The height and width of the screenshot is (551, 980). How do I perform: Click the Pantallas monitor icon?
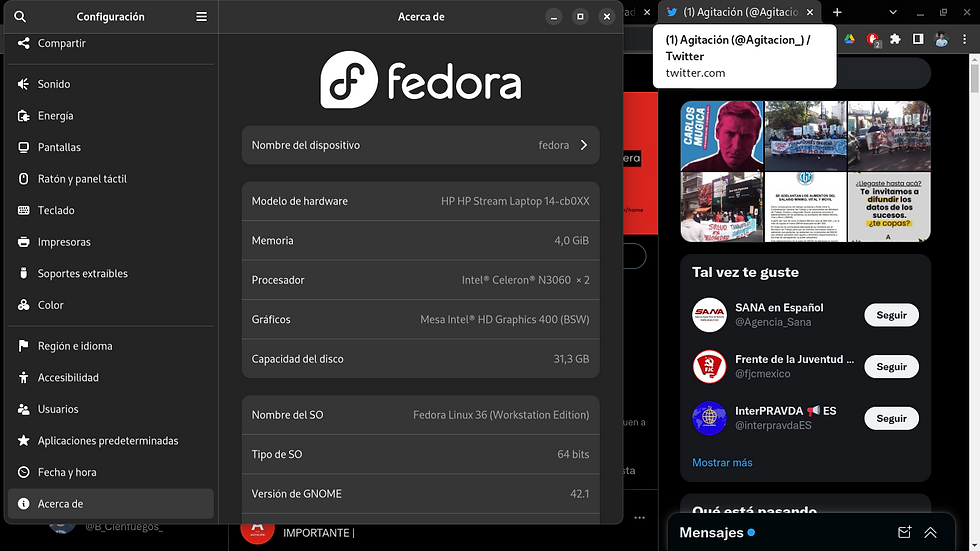23,147
